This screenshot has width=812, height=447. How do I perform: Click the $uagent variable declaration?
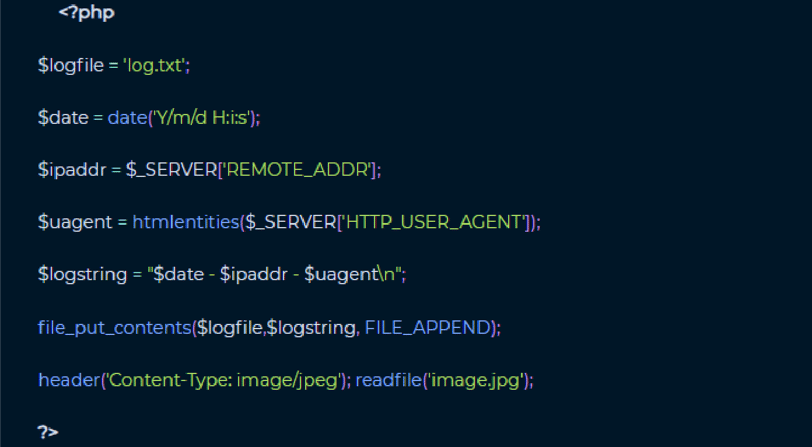point(75,222)
